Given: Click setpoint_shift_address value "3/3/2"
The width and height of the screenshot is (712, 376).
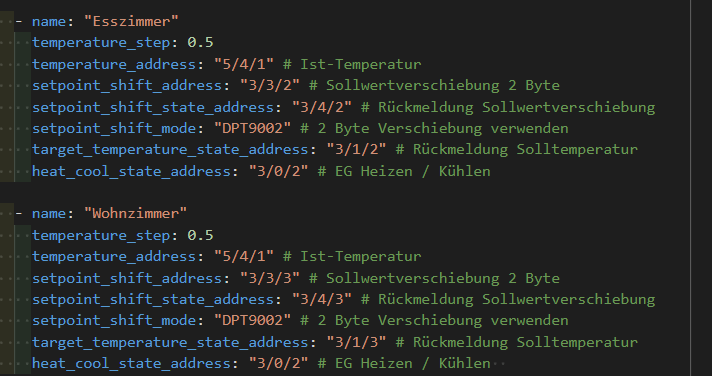Looking at the screenshot, I should click(x=270, y=85).
